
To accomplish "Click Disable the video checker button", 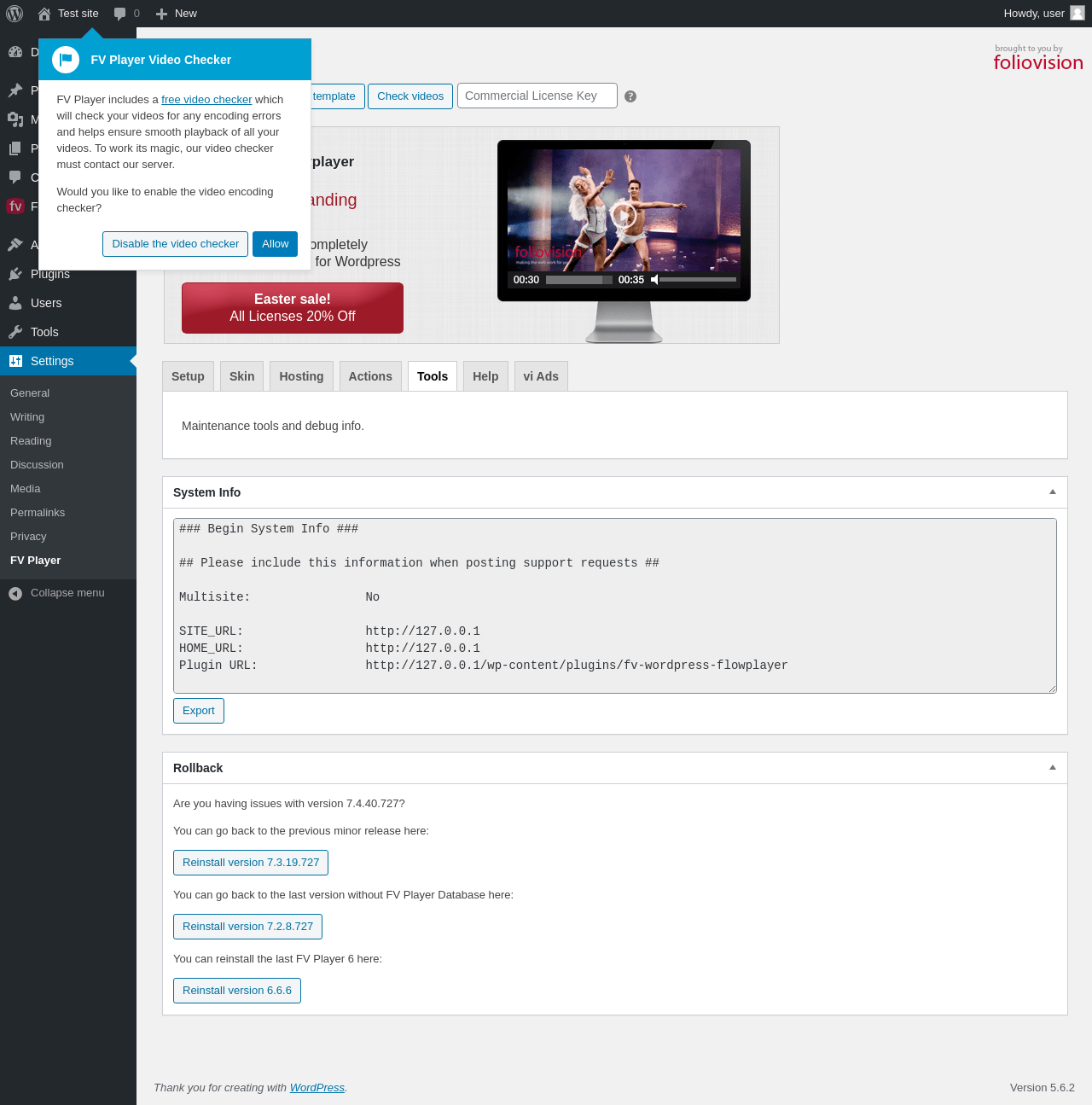I will (176, 244).
